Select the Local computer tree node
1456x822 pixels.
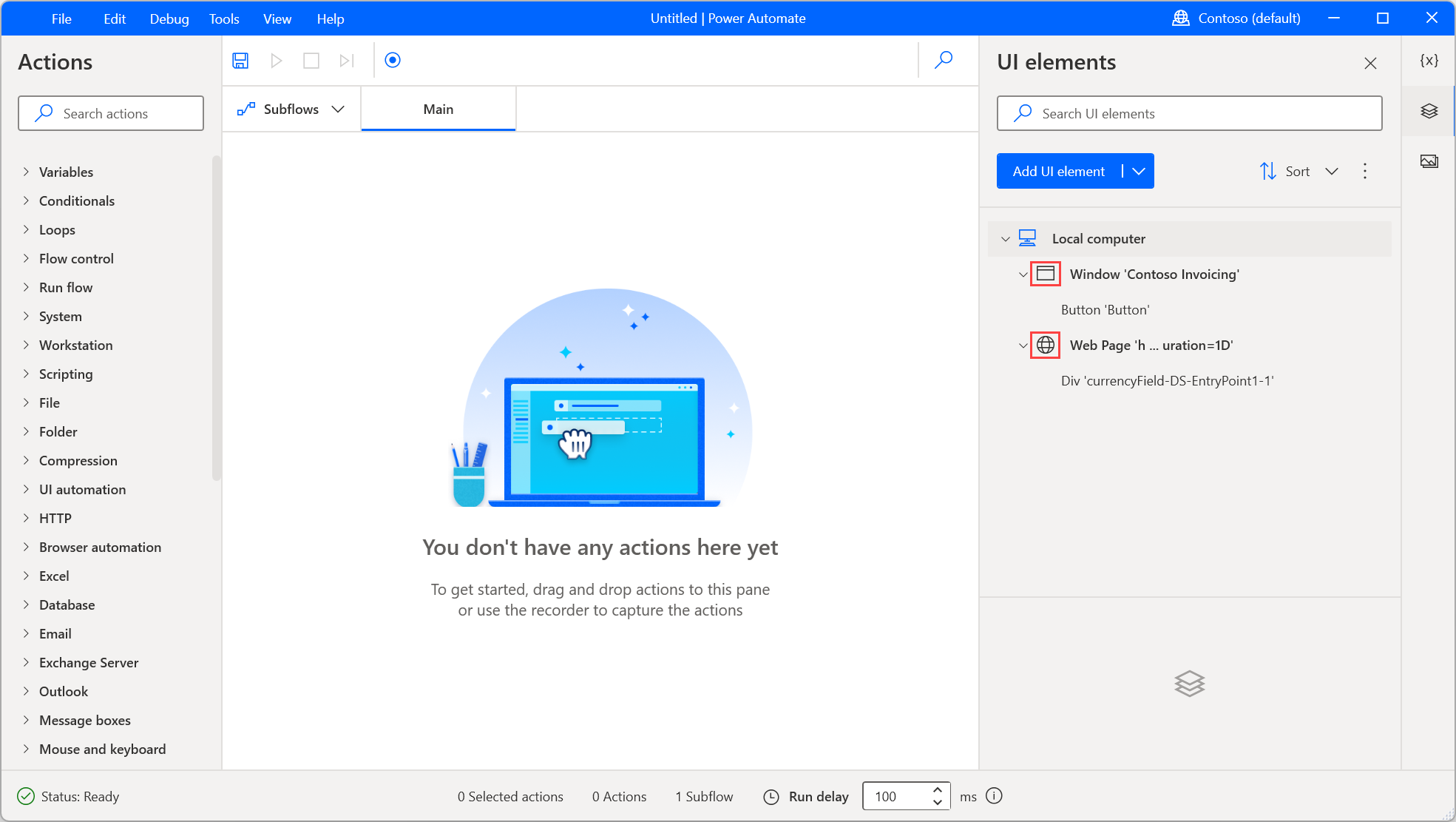click(1097, 238)
